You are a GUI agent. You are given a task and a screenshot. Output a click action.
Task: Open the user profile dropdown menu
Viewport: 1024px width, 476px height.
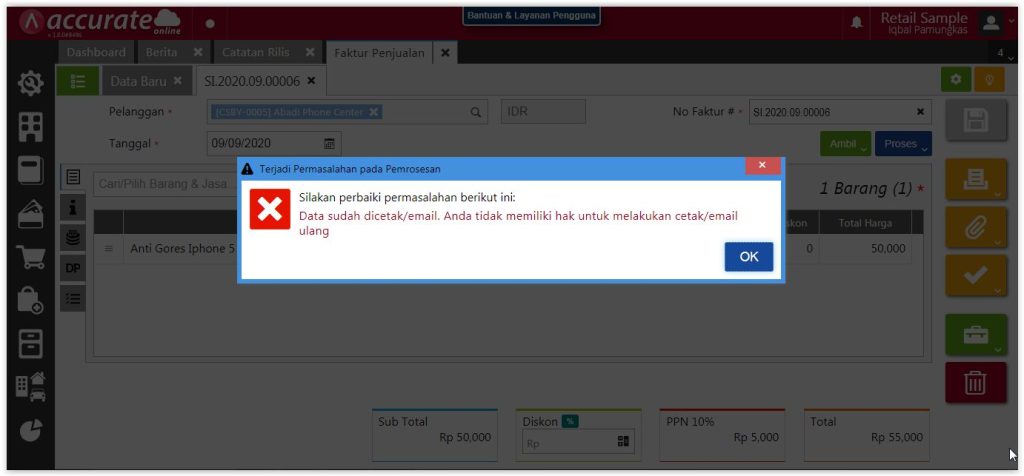[996, 21]
